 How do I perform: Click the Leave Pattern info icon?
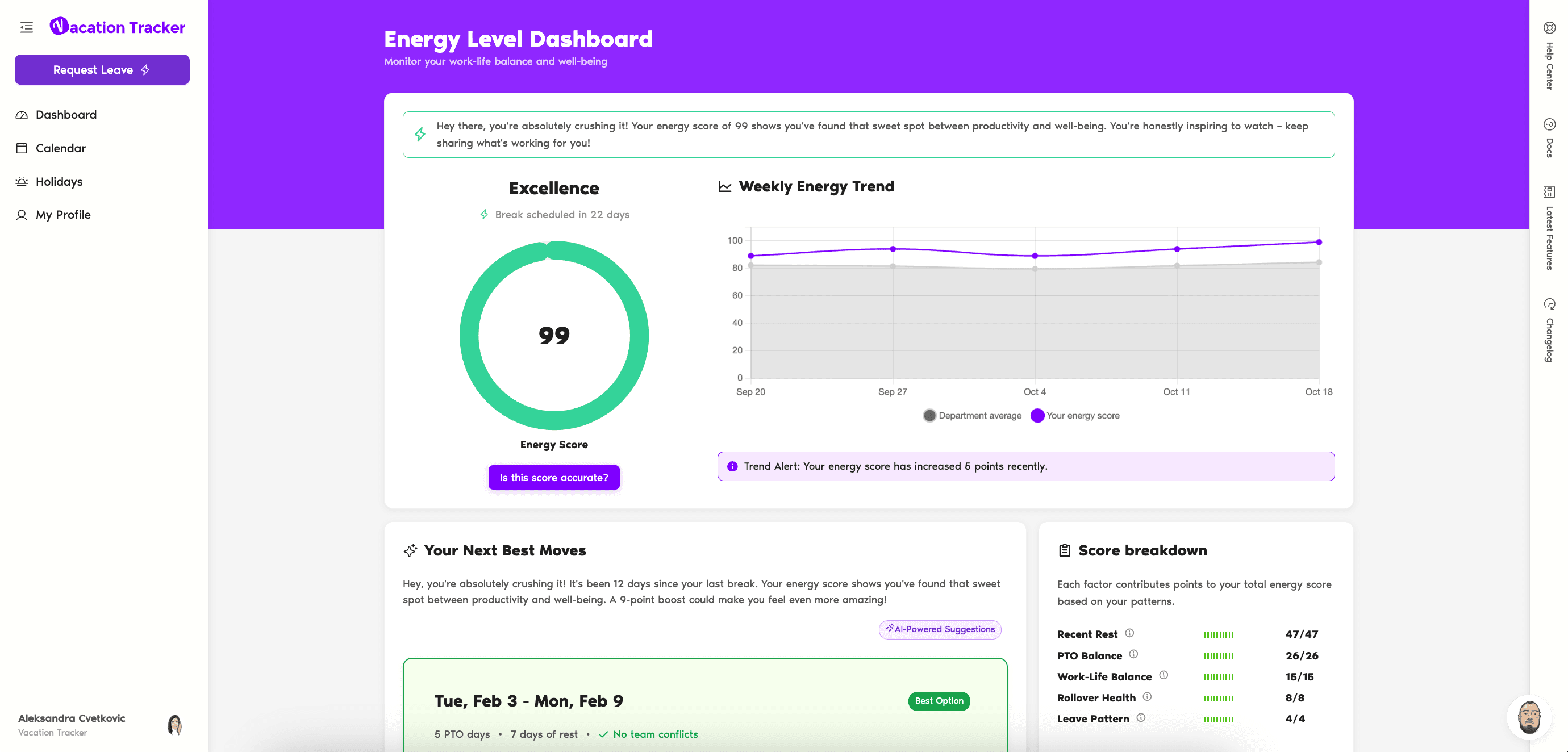pos(1141,718)
